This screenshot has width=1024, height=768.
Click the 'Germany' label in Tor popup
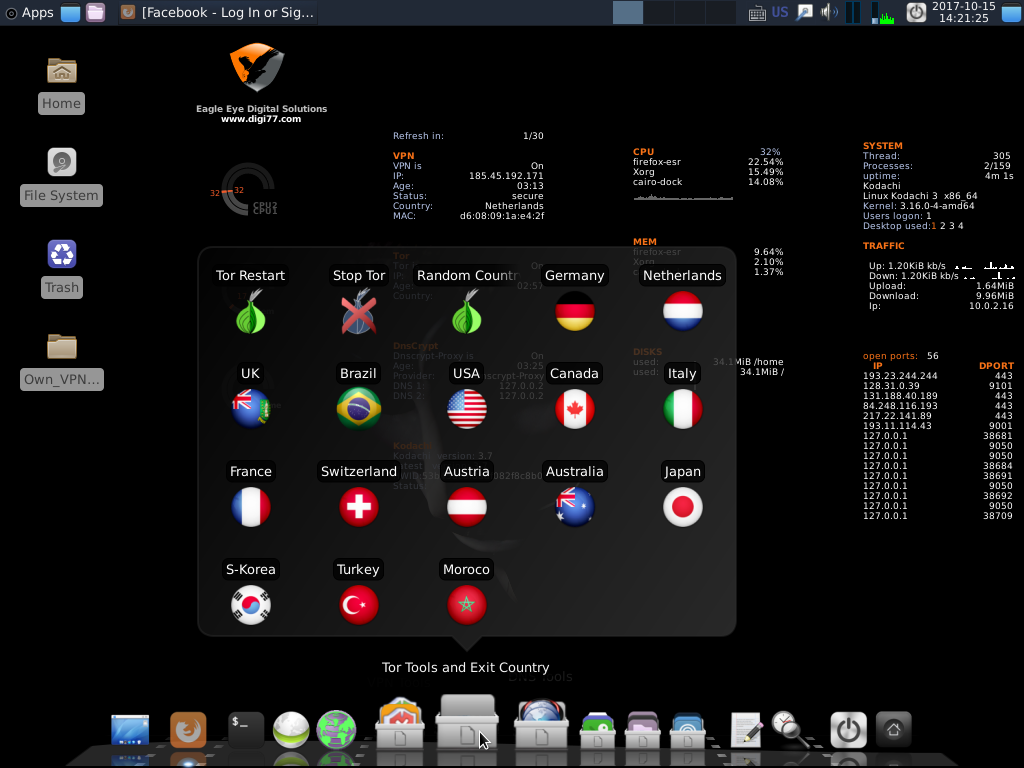575,276
